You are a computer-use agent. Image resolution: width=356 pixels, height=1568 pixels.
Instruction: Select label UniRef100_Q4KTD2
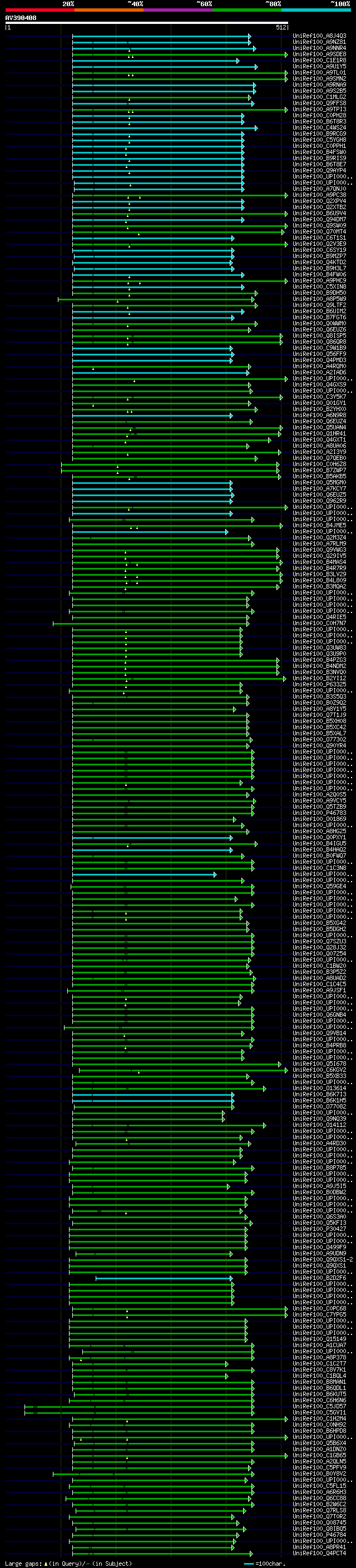[319, 263]
